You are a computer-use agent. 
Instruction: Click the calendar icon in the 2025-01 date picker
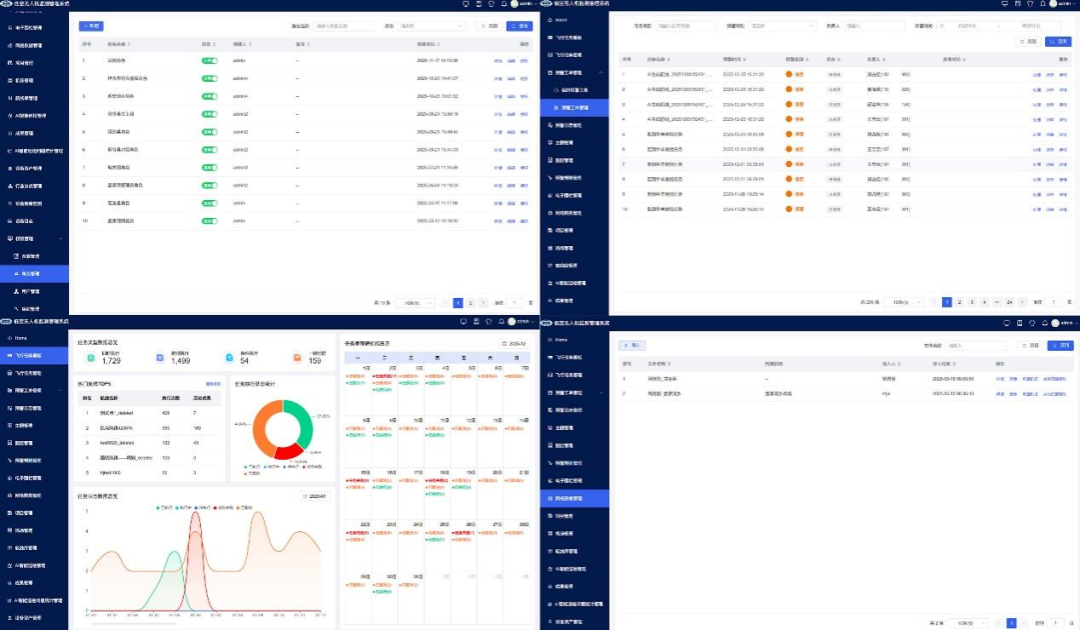[x=304, y=496]
